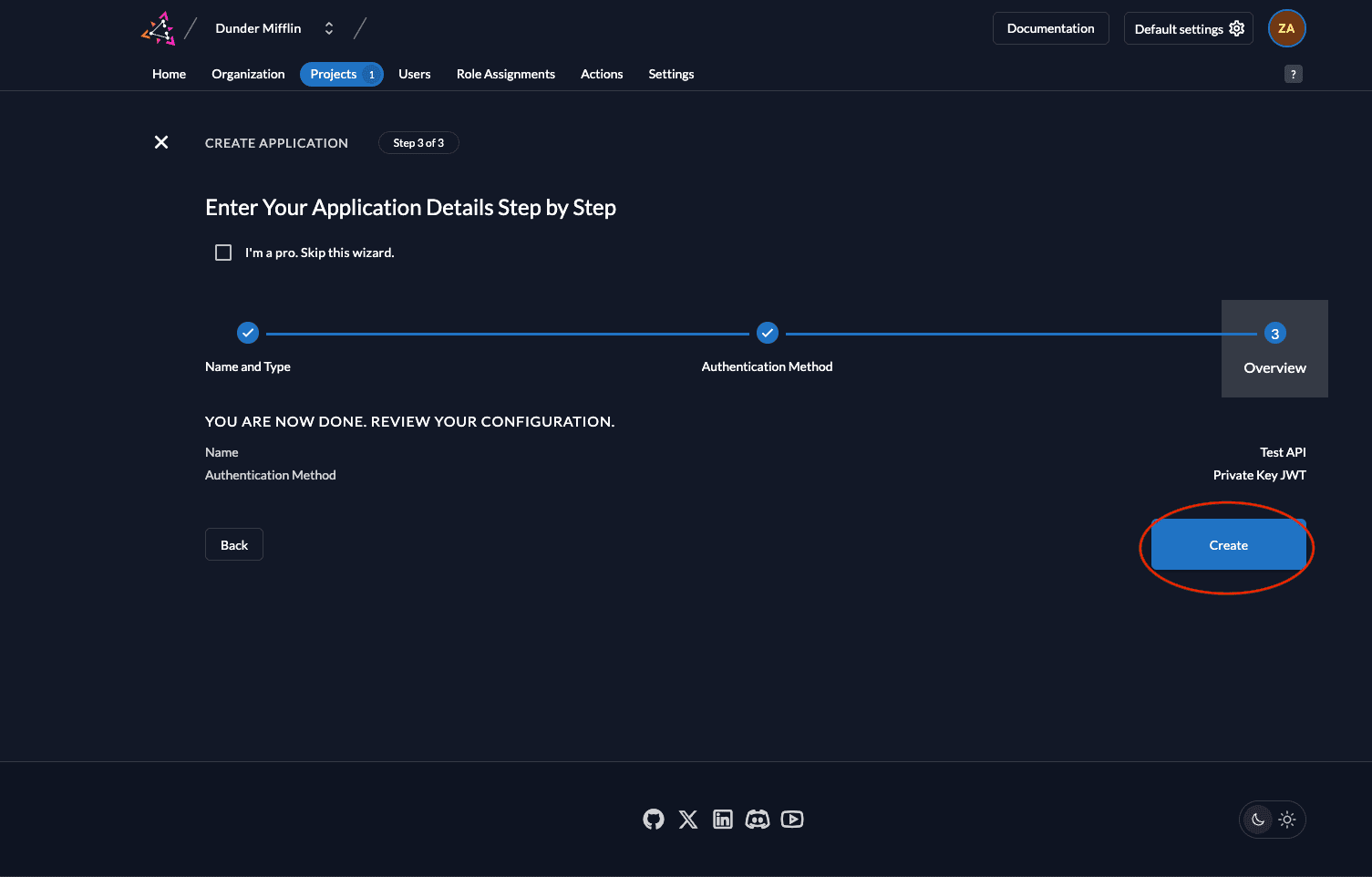Open the YouTube footer icon

click(x=792, y=820)
